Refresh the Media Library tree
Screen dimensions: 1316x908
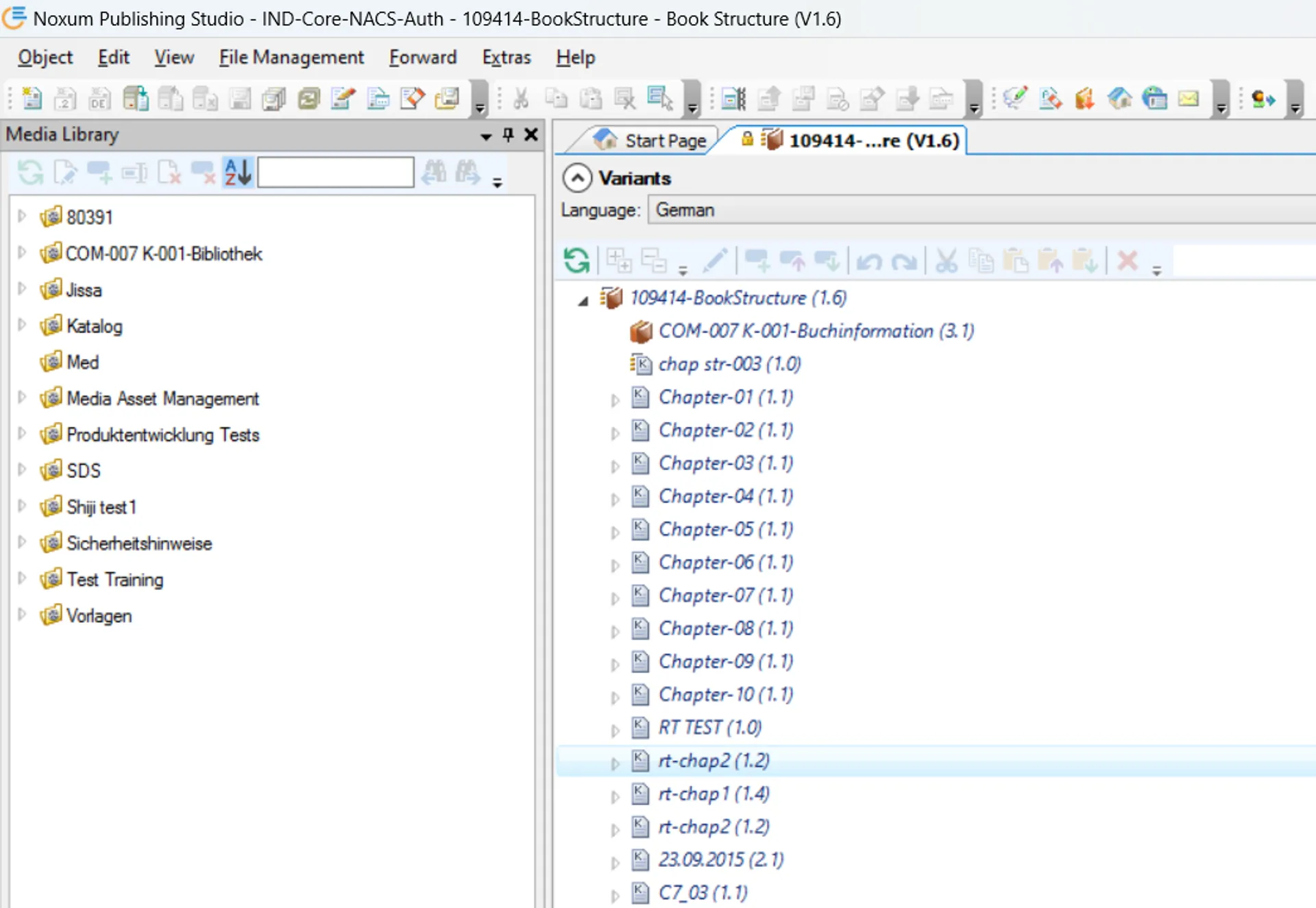[30, 172]
